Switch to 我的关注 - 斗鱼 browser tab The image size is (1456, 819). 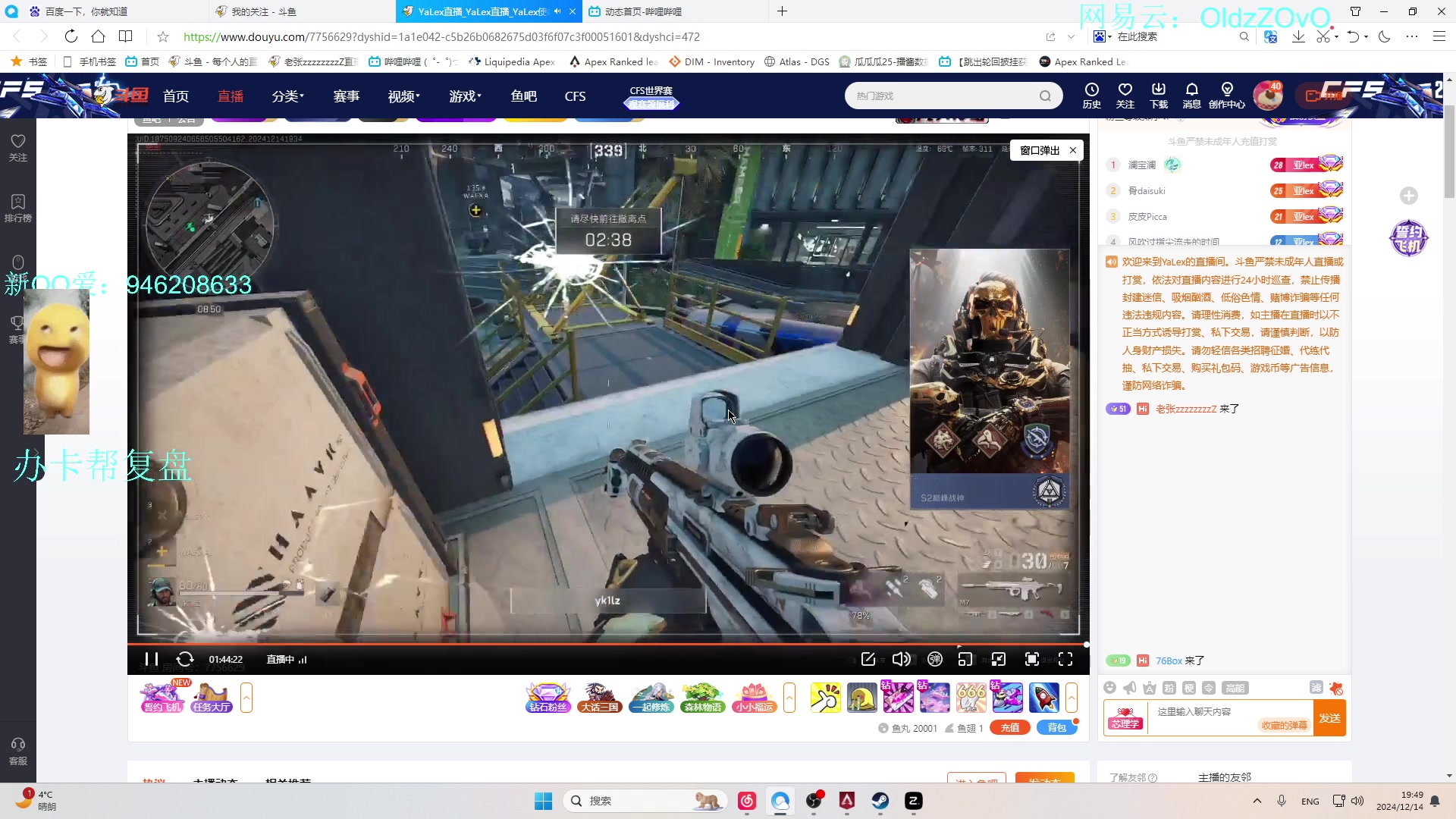coord(301,11)
